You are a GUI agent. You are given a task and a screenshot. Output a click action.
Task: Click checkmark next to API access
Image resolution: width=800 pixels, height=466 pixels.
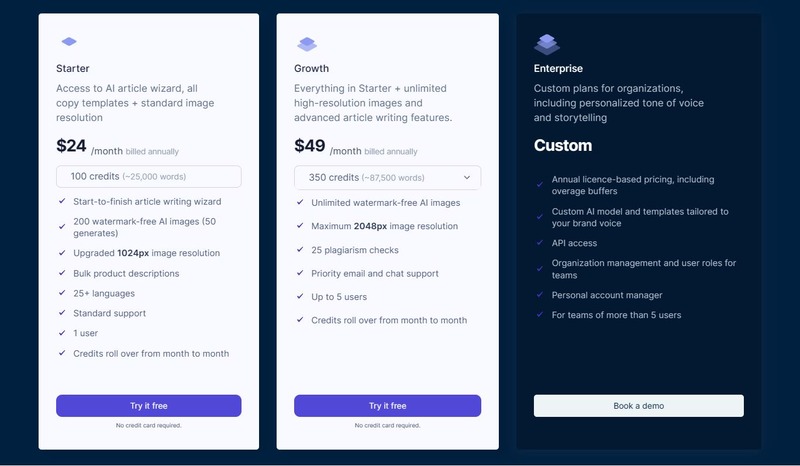[540, 243]
